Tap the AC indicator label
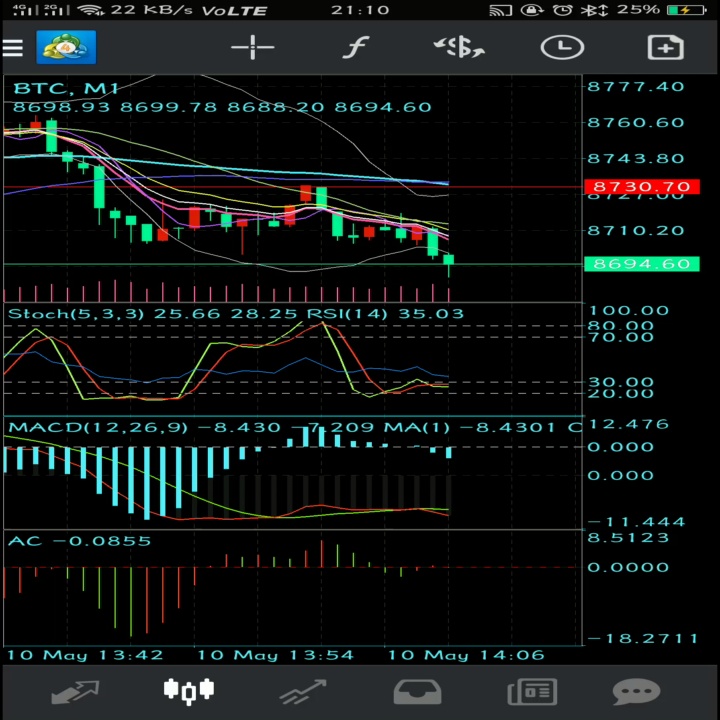The height and width of the screenshot is (720, 720). [x=25, y=541]
